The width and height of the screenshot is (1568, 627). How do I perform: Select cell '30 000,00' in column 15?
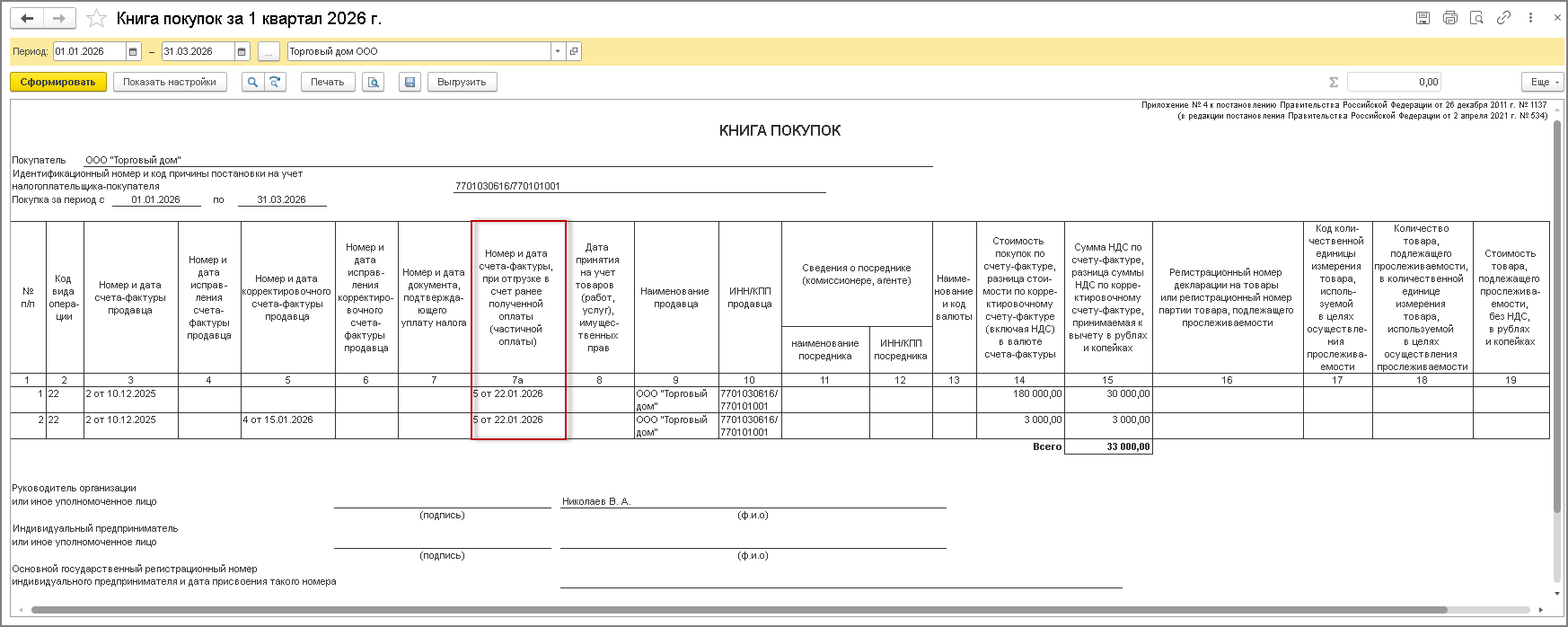point(1108,400)
